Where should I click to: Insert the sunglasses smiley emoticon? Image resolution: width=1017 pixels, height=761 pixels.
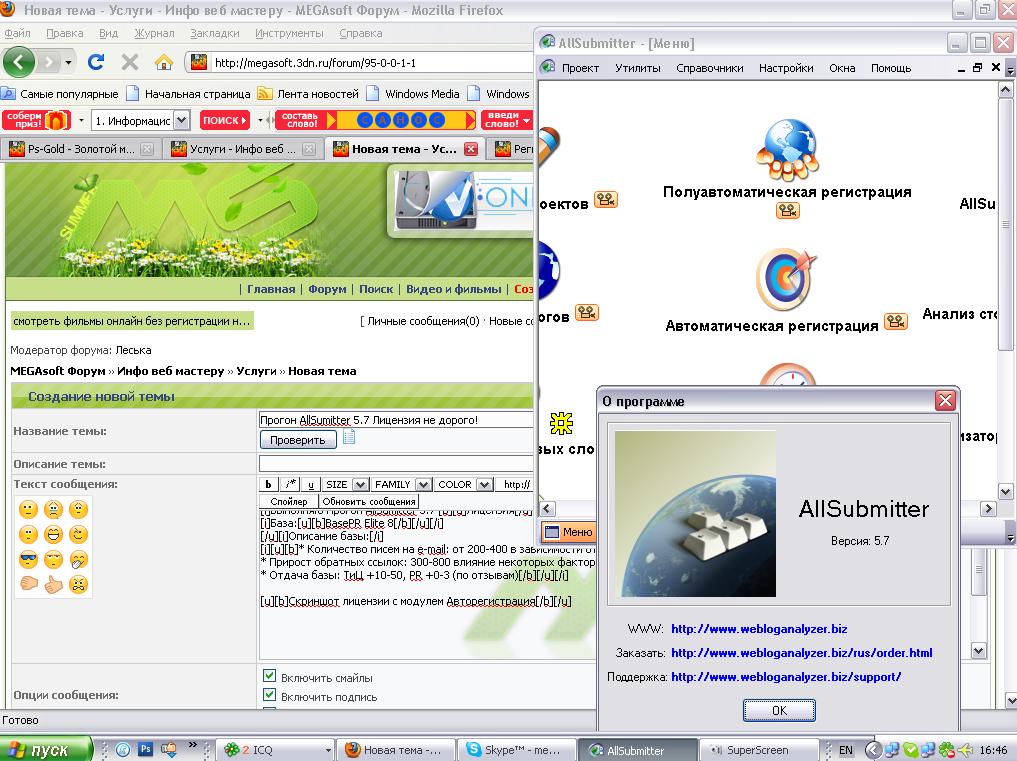(28, 559)
